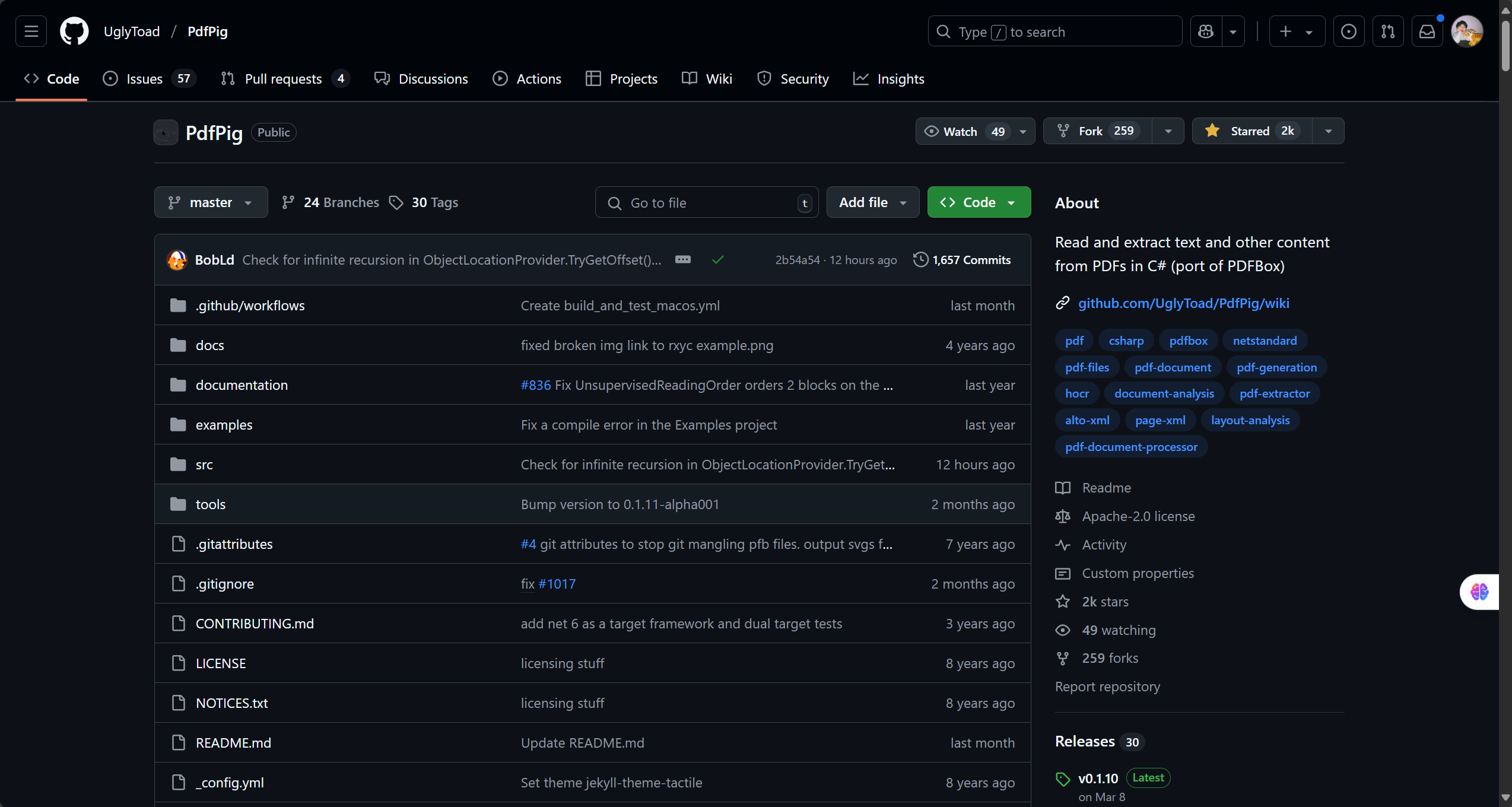The height and width of the screenshot is (807, 1512).
Task: Click the green commit status checkmark
Action: [x=718, y=260]
